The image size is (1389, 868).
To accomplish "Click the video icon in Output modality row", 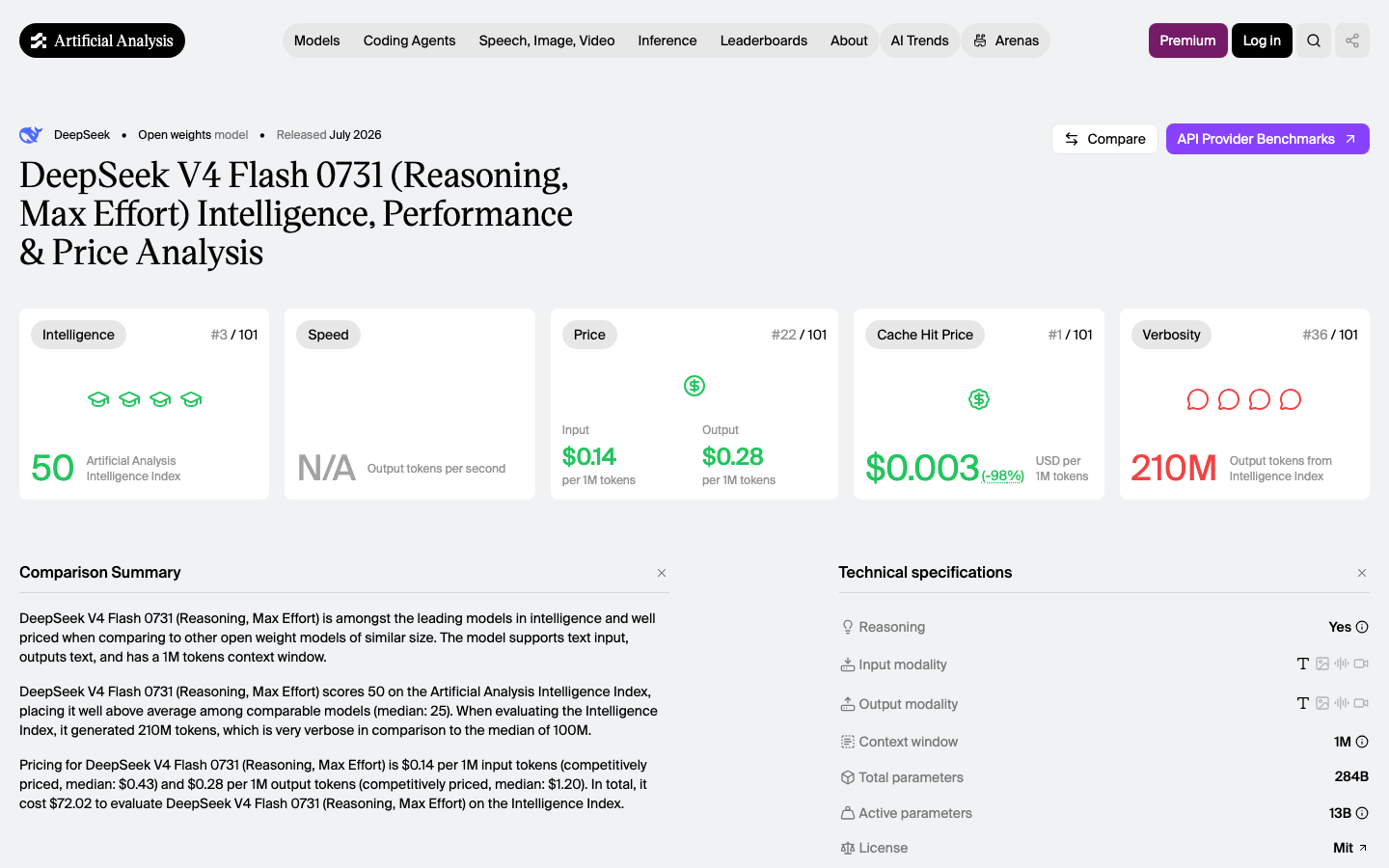I will (1361, 703).
